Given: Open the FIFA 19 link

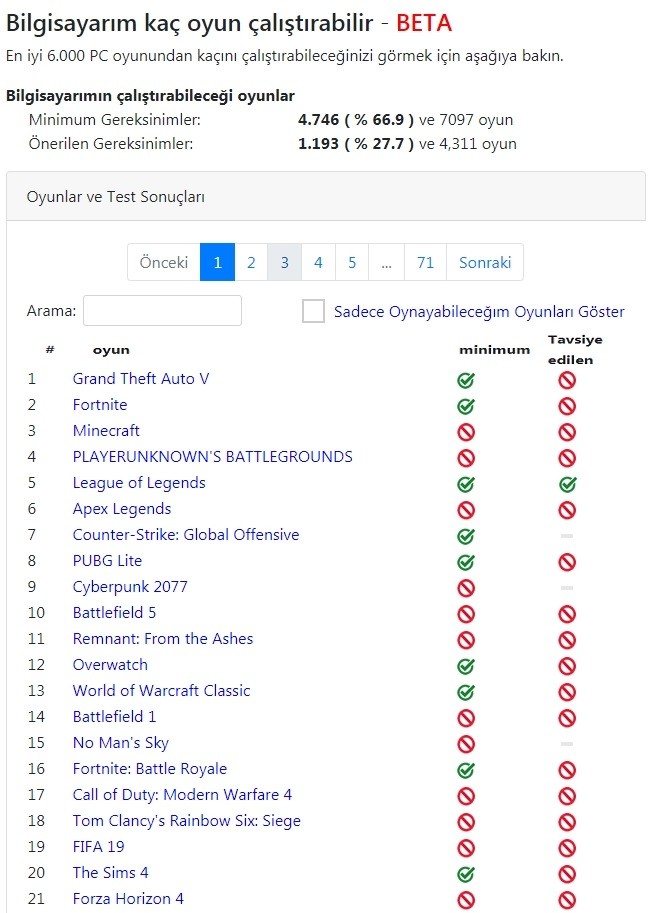Looking at the screenshot, I should pos(98,847).
